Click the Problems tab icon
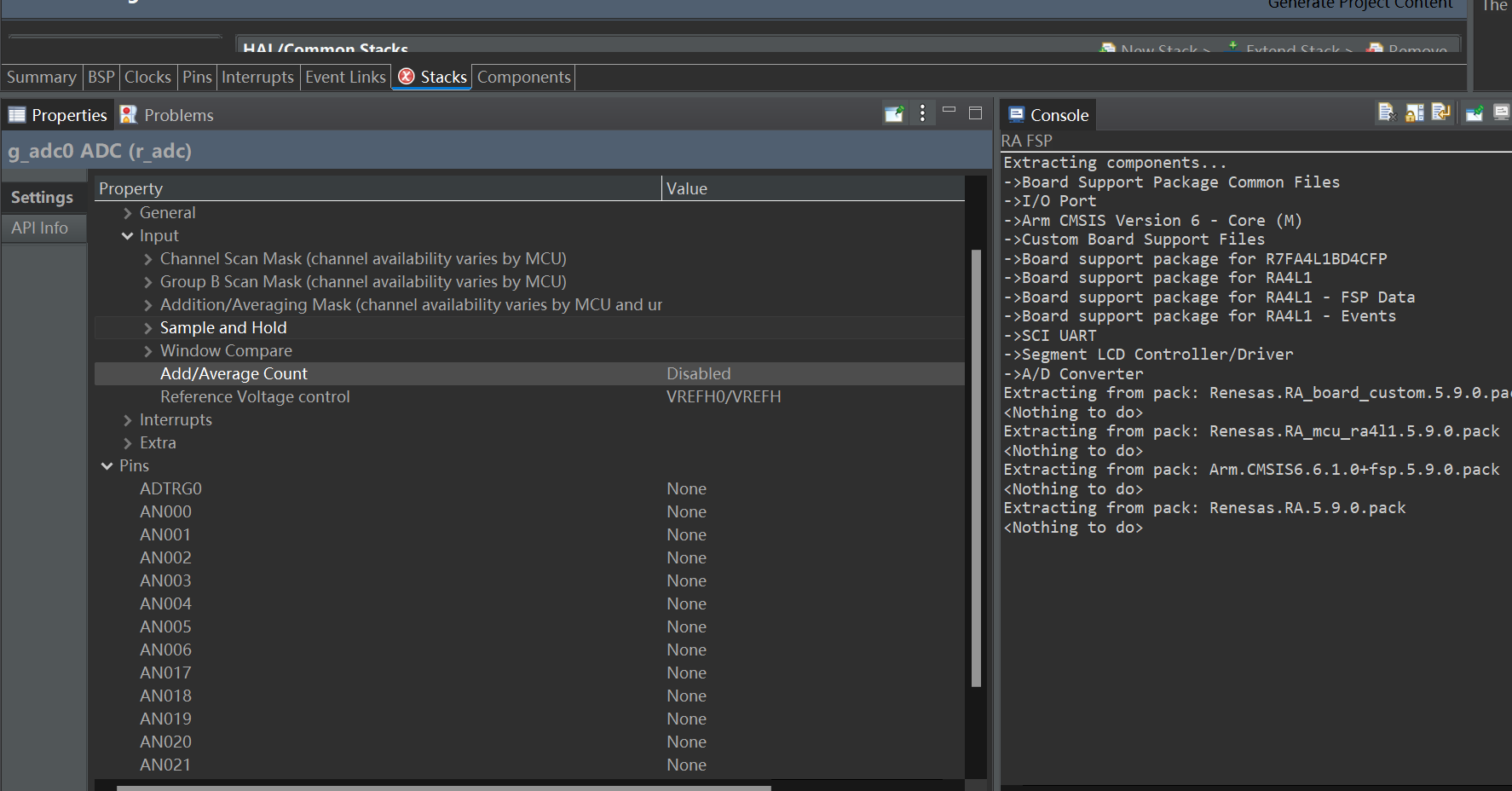 tap(129, 114)
